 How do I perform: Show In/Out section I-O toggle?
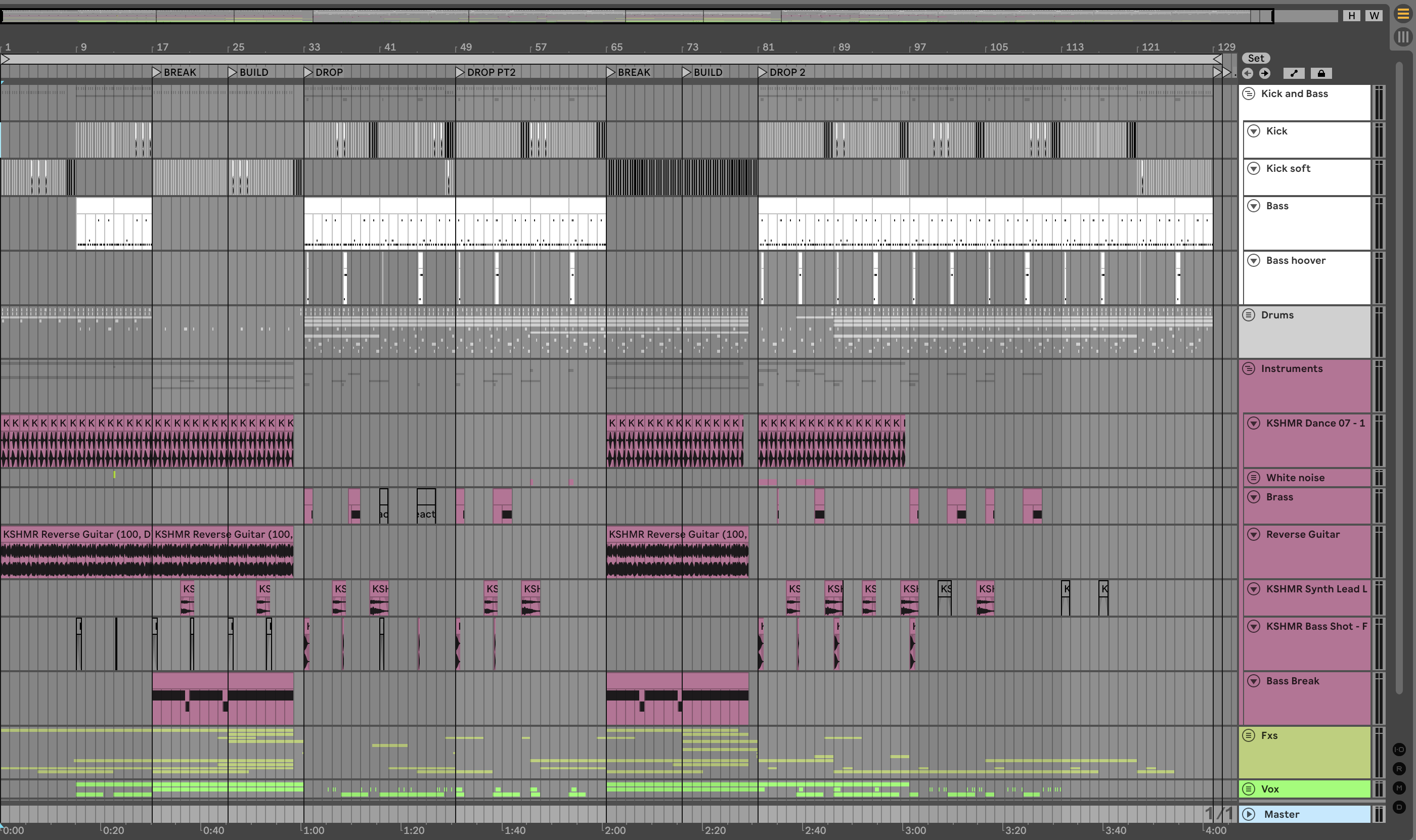pos(1399,750)
